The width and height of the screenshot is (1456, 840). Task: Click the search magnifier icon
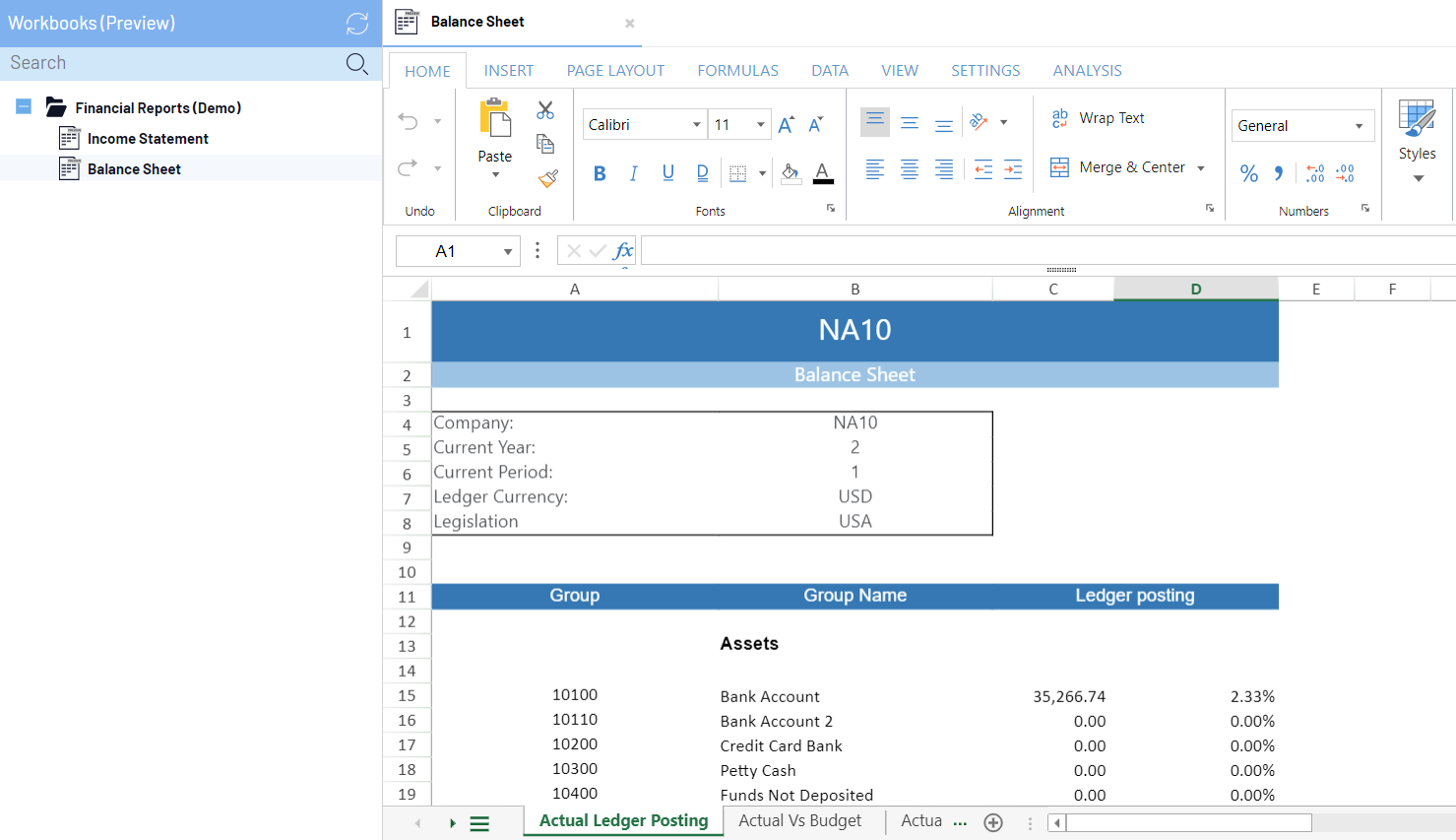356,64
